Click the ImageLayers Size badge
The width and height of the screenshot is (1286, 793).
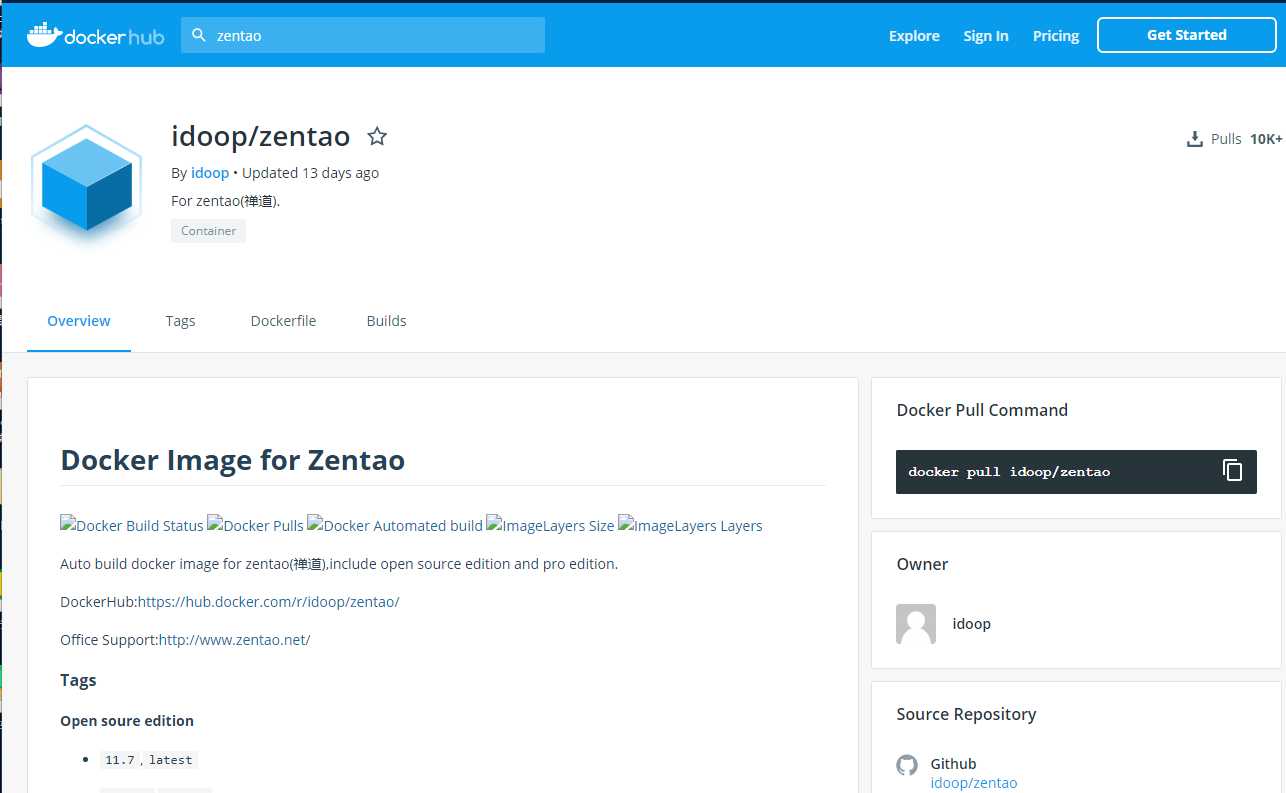tap(550, 525)
